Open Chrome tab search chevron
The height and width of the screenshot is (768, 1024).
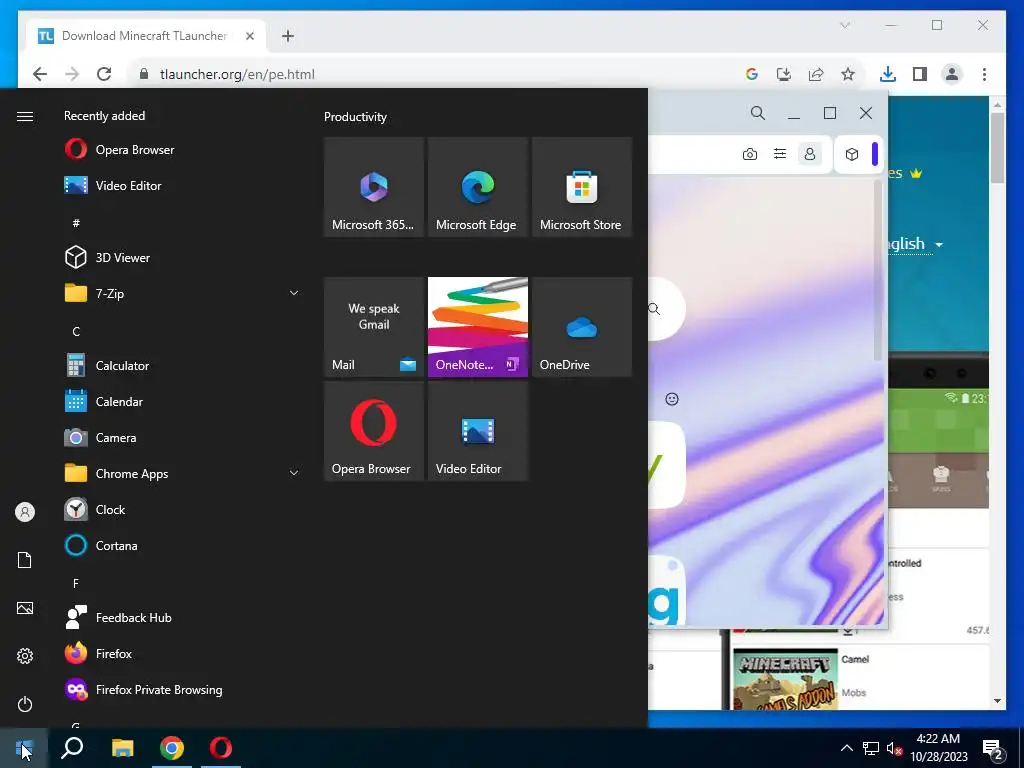[x=844, y=25]
